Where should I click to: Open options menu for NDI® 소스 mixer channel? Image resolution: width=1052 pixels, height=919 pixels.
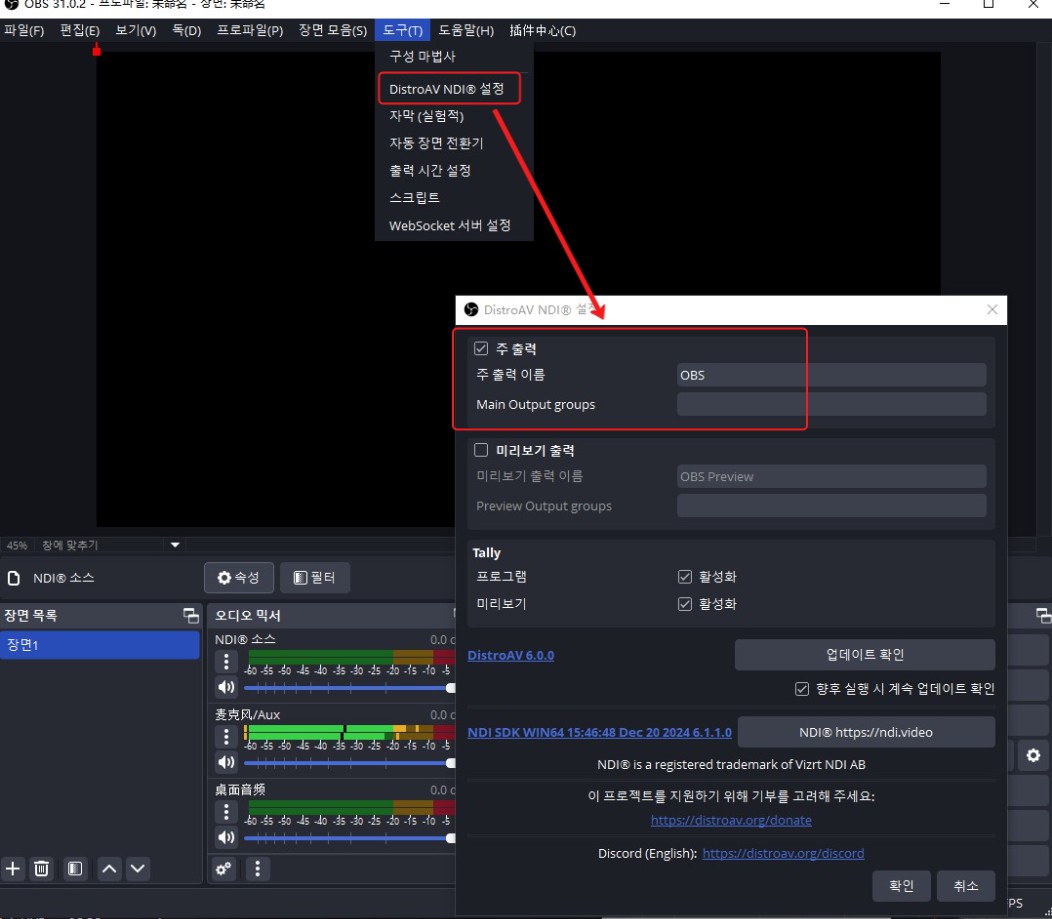226,662
